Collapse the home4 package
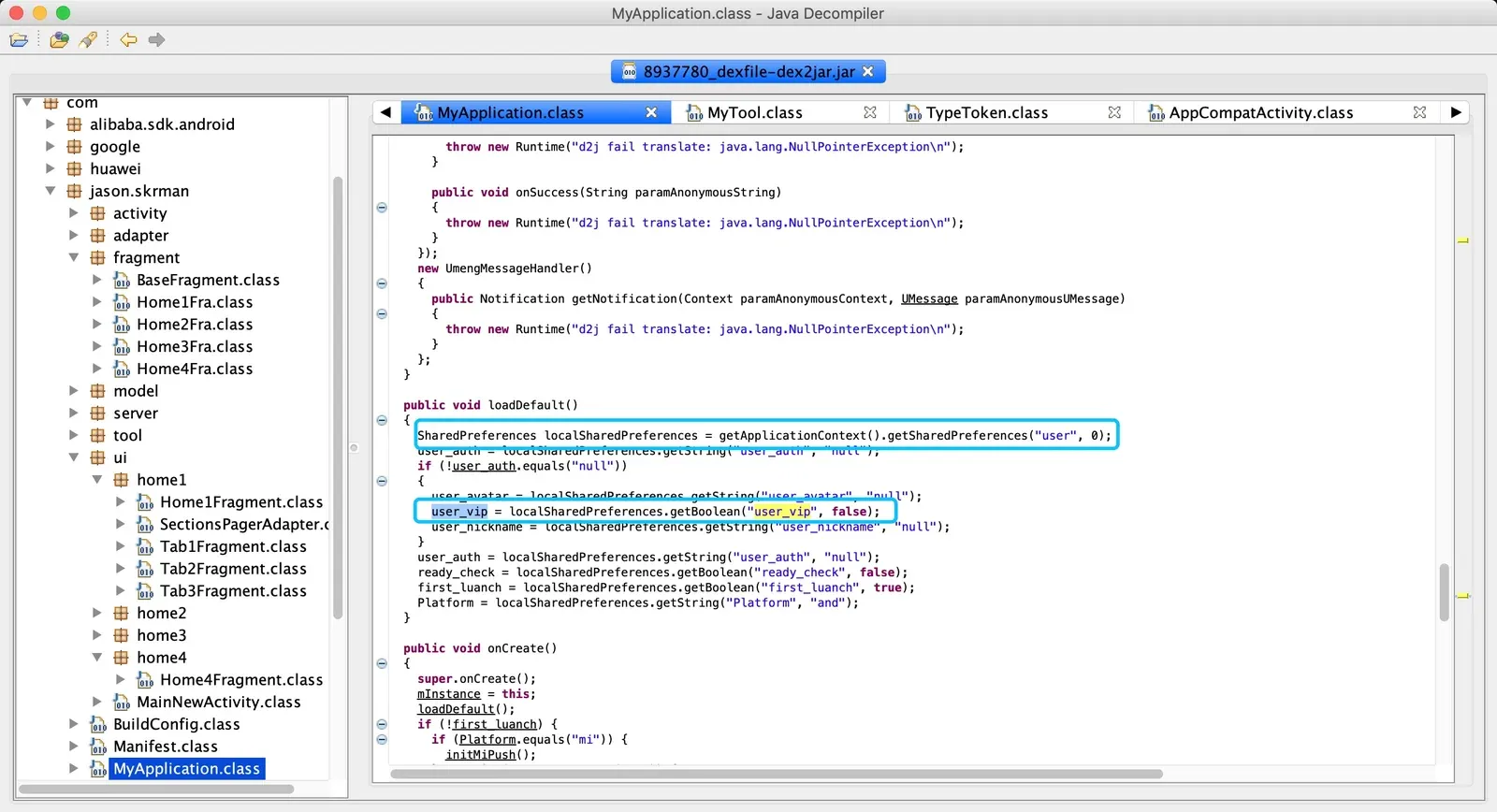 [97, 658]
